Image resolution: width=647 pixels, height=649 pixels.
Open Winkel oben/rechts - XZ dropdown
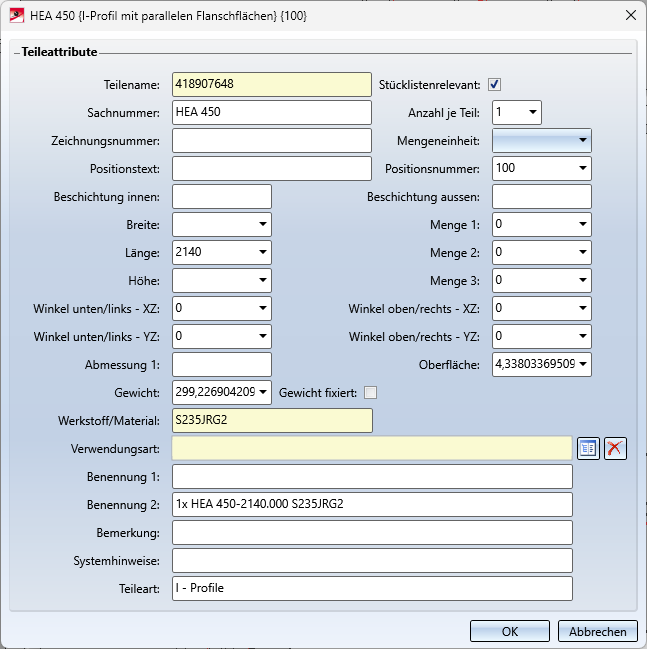coord(583,308)
